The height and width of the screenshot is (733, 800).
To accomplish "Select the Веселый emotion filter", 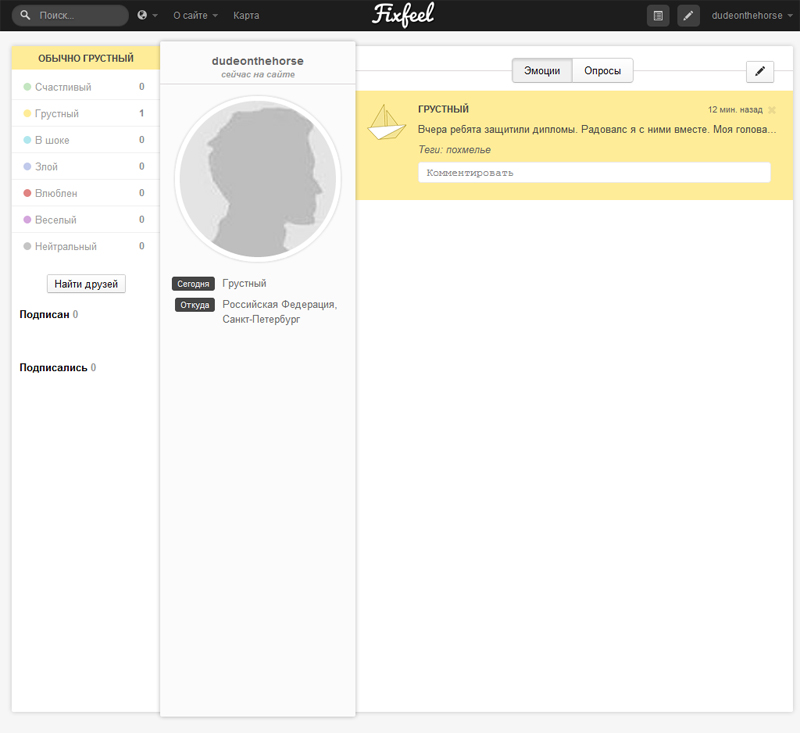I will (x=85, y=219).
